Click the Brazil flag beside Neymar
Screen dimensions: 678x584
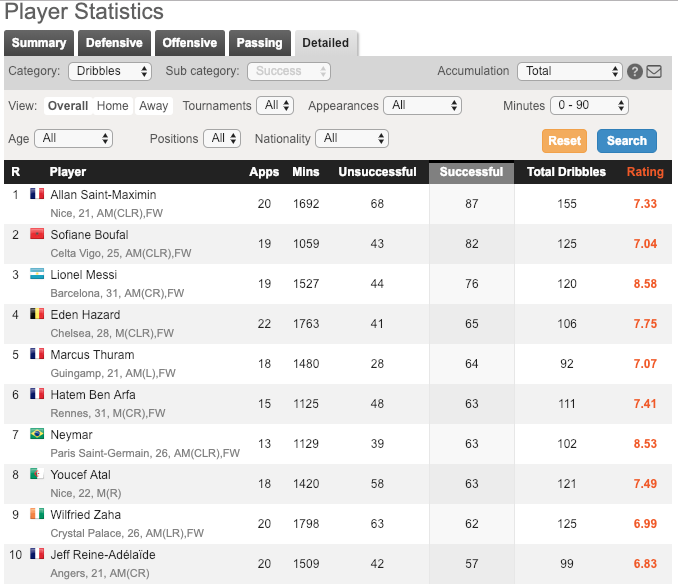pos(38,434)
